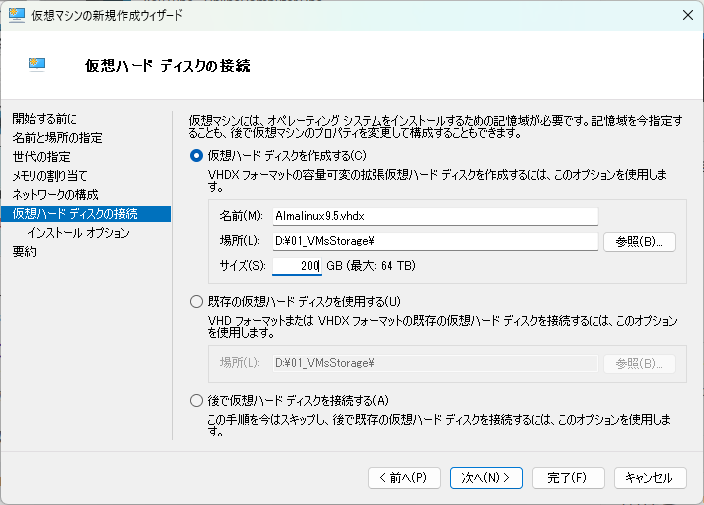Click the wizard icon in the title bar

(17, 15)
